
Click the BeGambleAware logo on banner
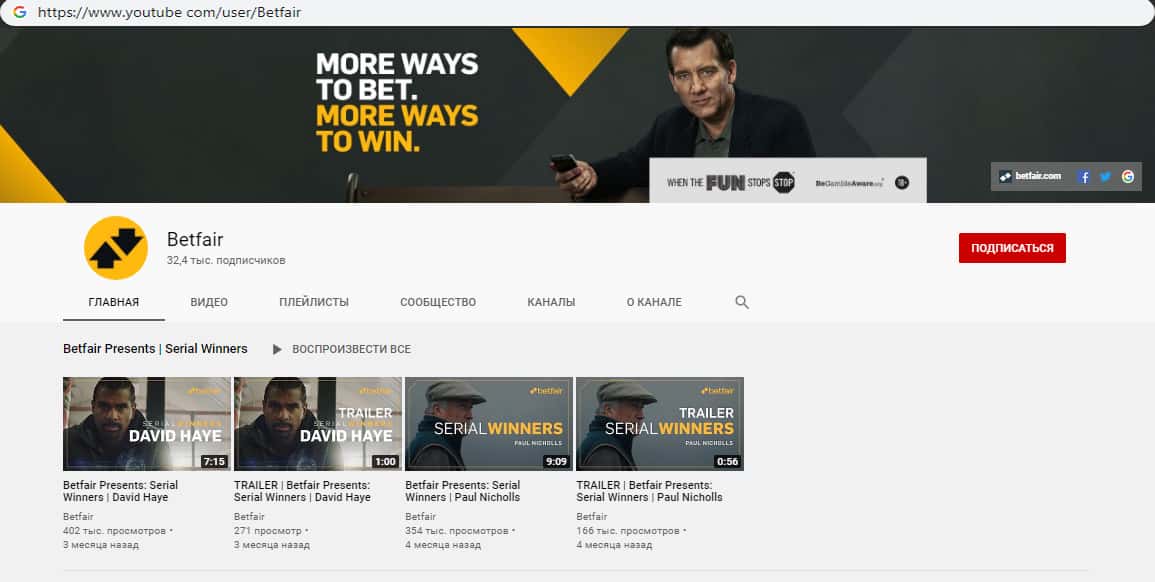(x=849, y=183)
